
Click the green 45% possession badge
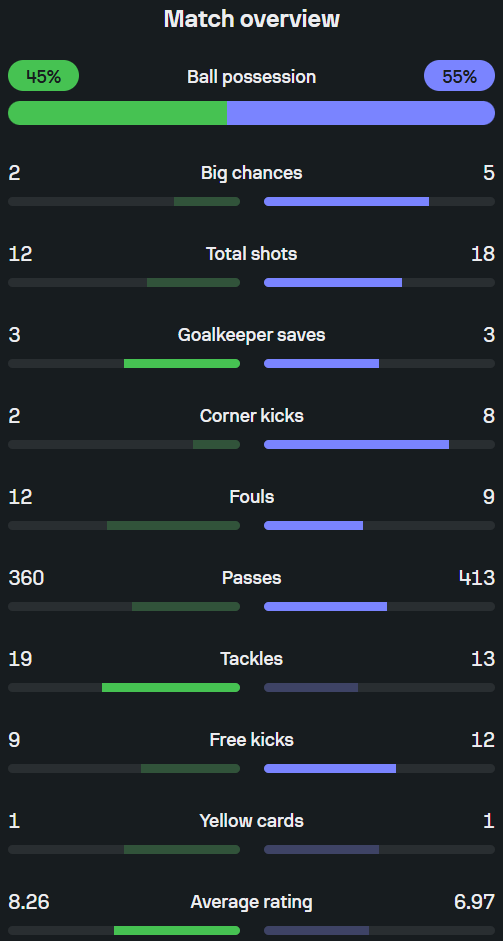pos(43,76)
